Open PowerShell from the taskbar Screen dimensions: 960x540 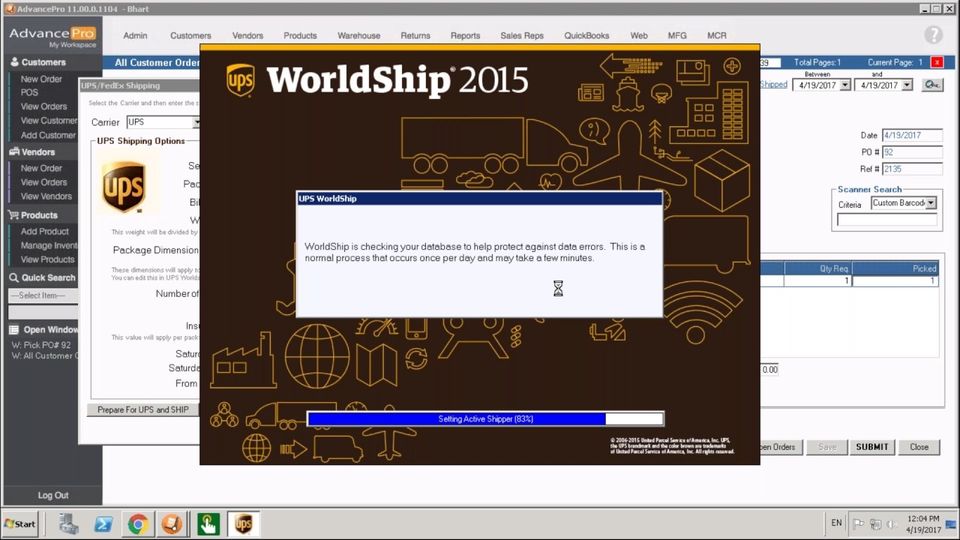[103, 524]
